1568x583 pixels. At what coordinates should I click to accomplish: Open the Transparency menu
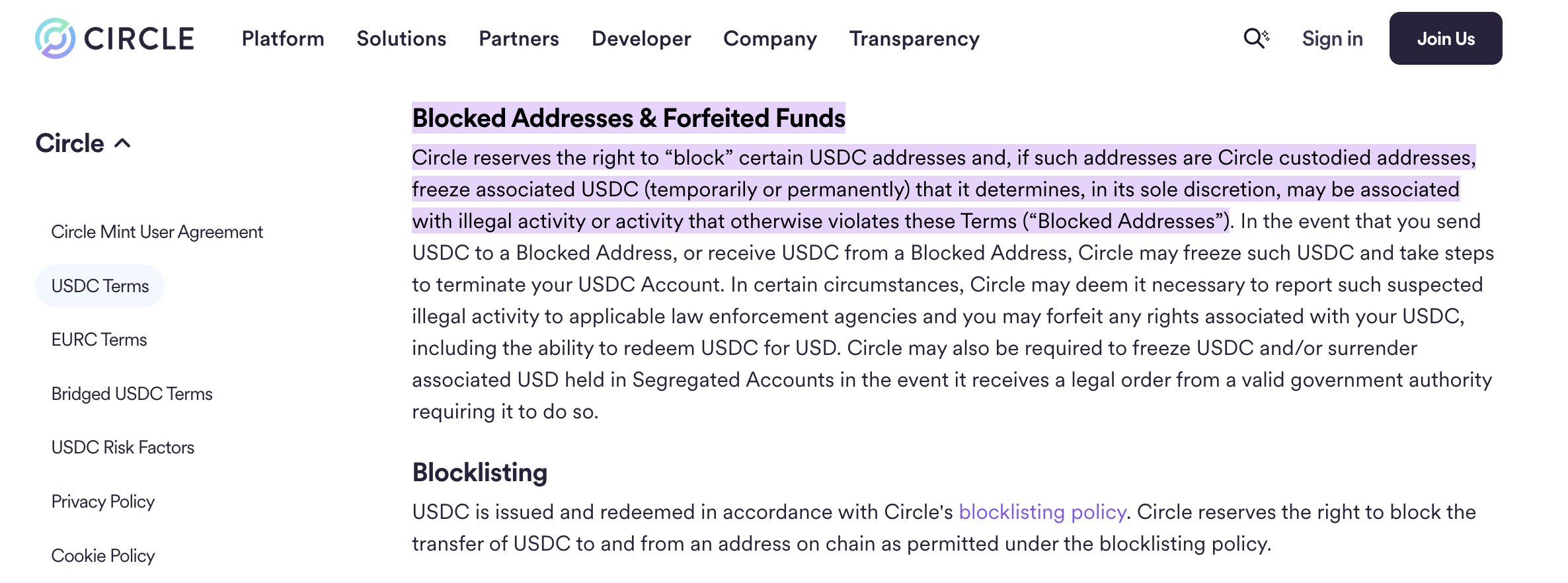click(914, 38)
